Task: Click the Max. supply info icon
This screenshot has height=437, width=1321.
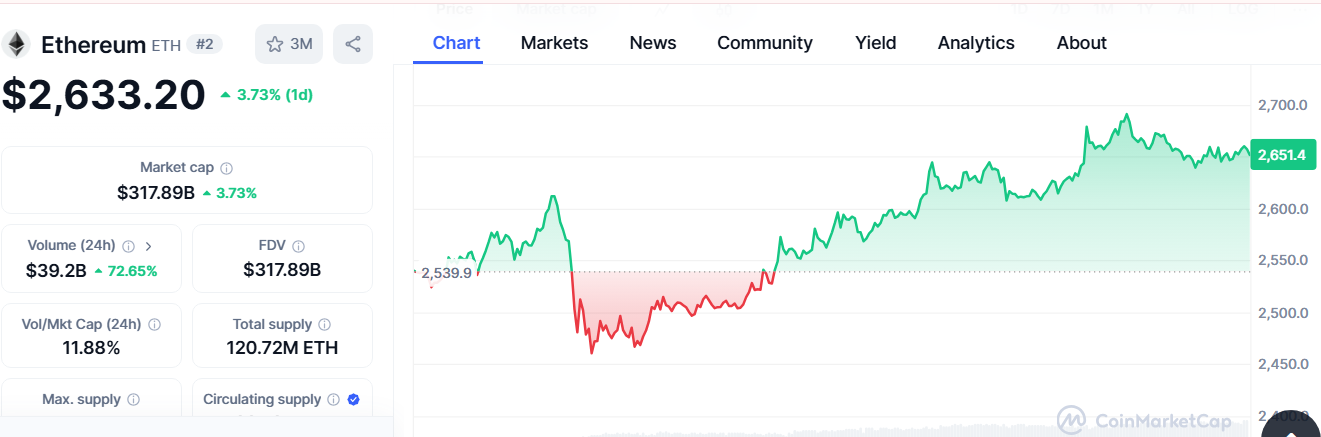Action: [134, 400]
